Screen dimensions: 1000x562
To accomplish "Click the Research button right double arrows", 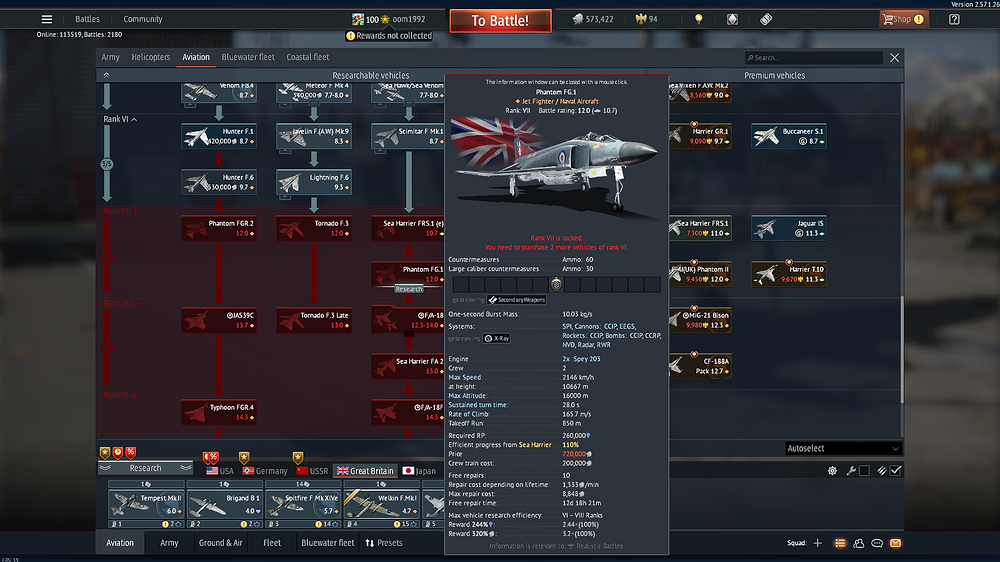I will tap(186, 468).
